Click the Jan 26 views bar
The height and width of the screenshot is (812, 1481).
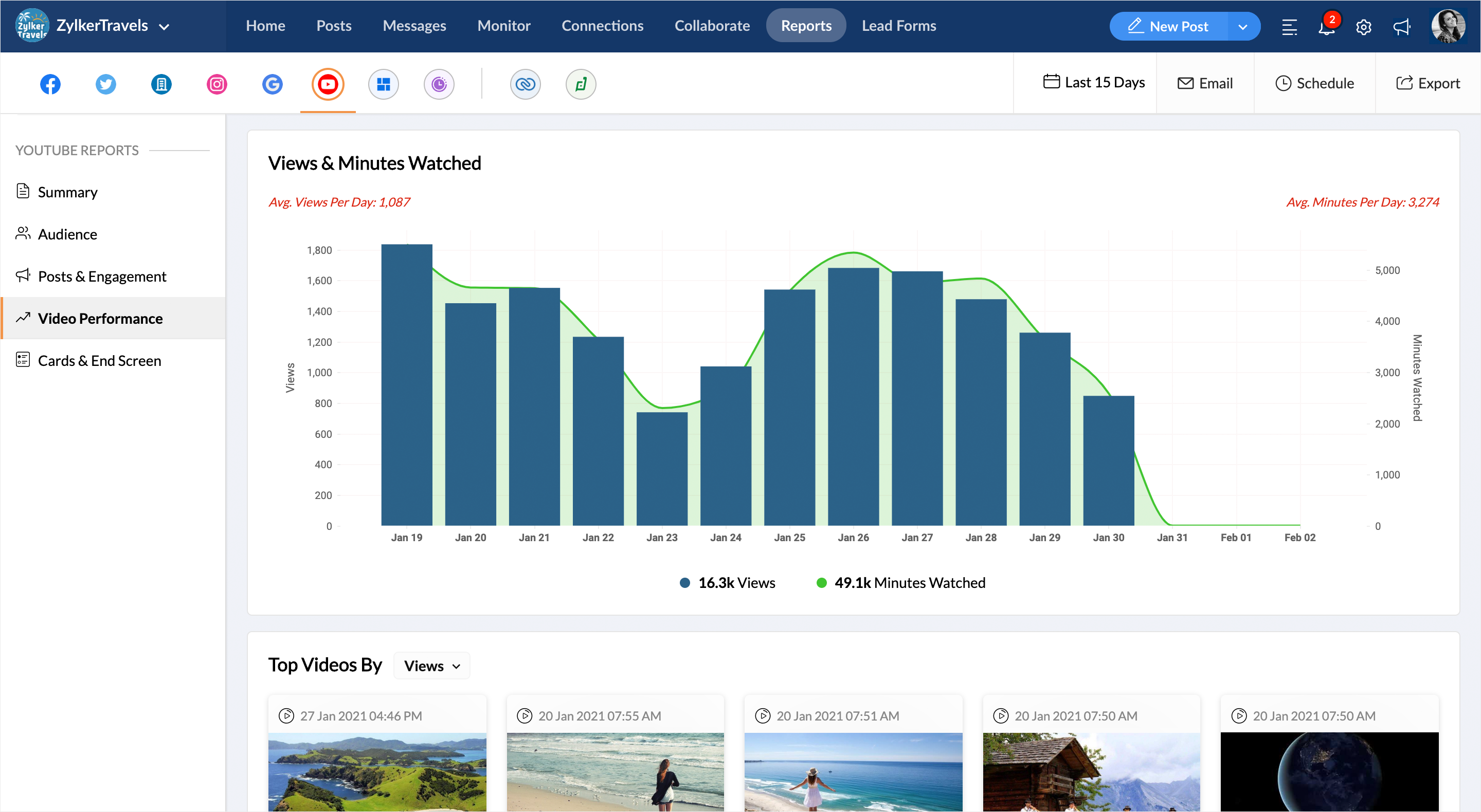pyautogui.click(x=853, y=397)
